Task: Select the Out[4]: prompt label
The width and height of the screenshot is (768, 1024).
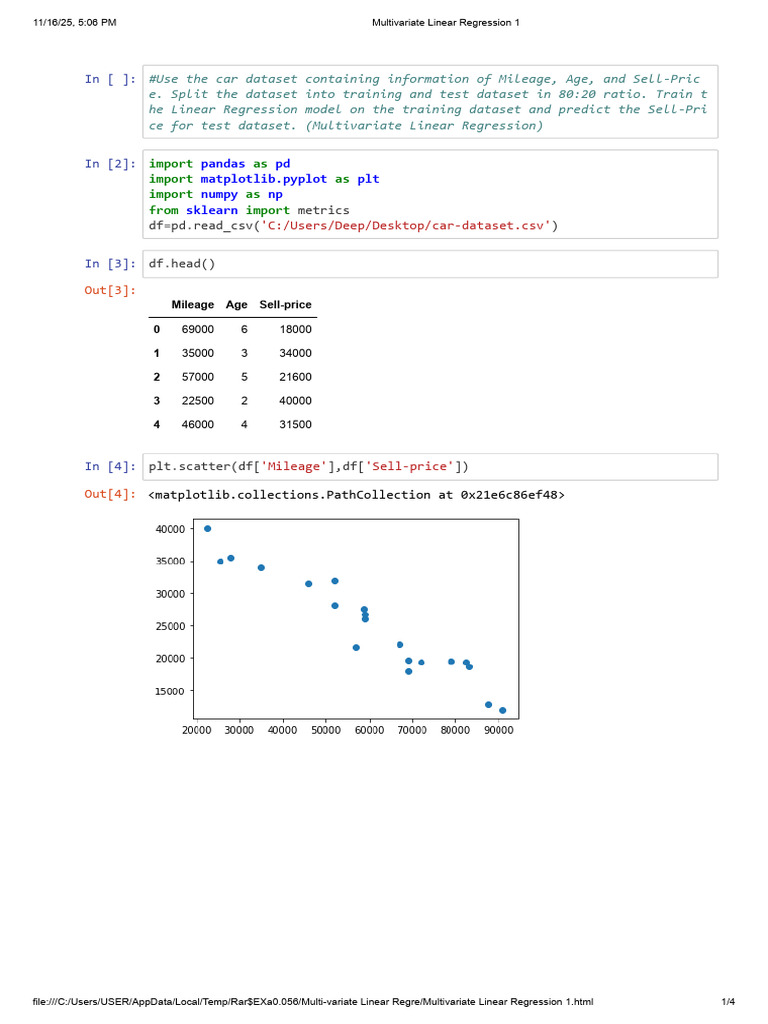Action: tap(110, 494)
